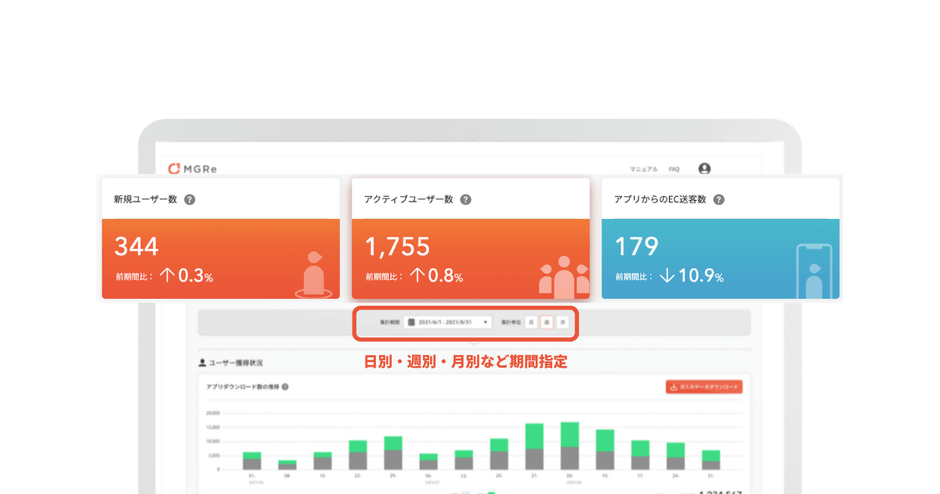Image resolution: width=940 pixels, height=494 pixels.
Task: Click help icon beside 新規ユーザー数
Action: pos(190,199)
